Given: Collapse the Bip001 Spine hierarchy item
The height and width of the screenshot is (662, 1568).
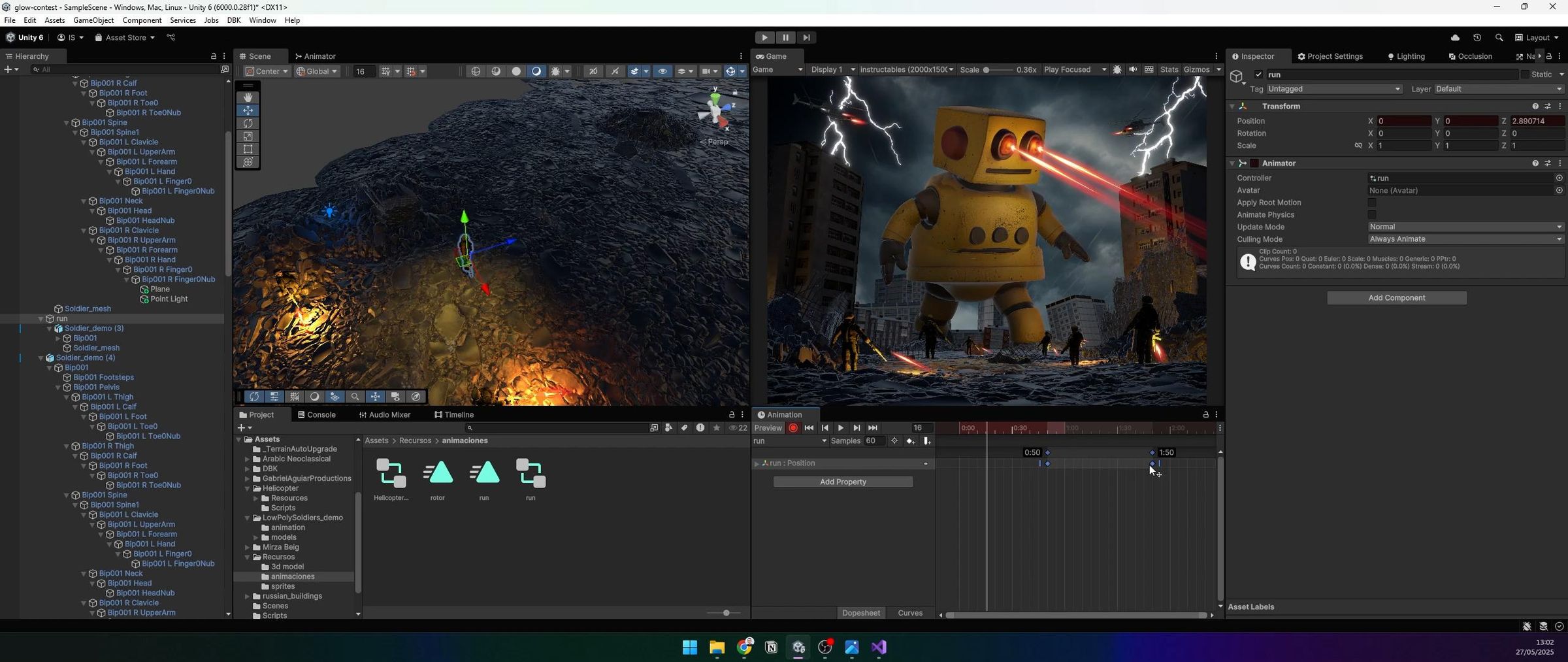Looking at the screenshot, I should 67,122.
